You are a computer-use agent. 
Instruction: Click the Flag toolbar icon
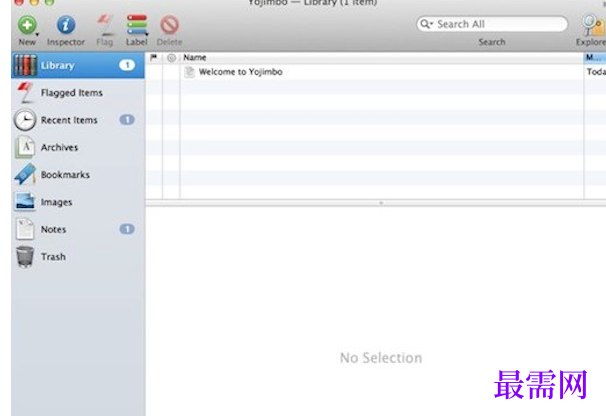105,25
